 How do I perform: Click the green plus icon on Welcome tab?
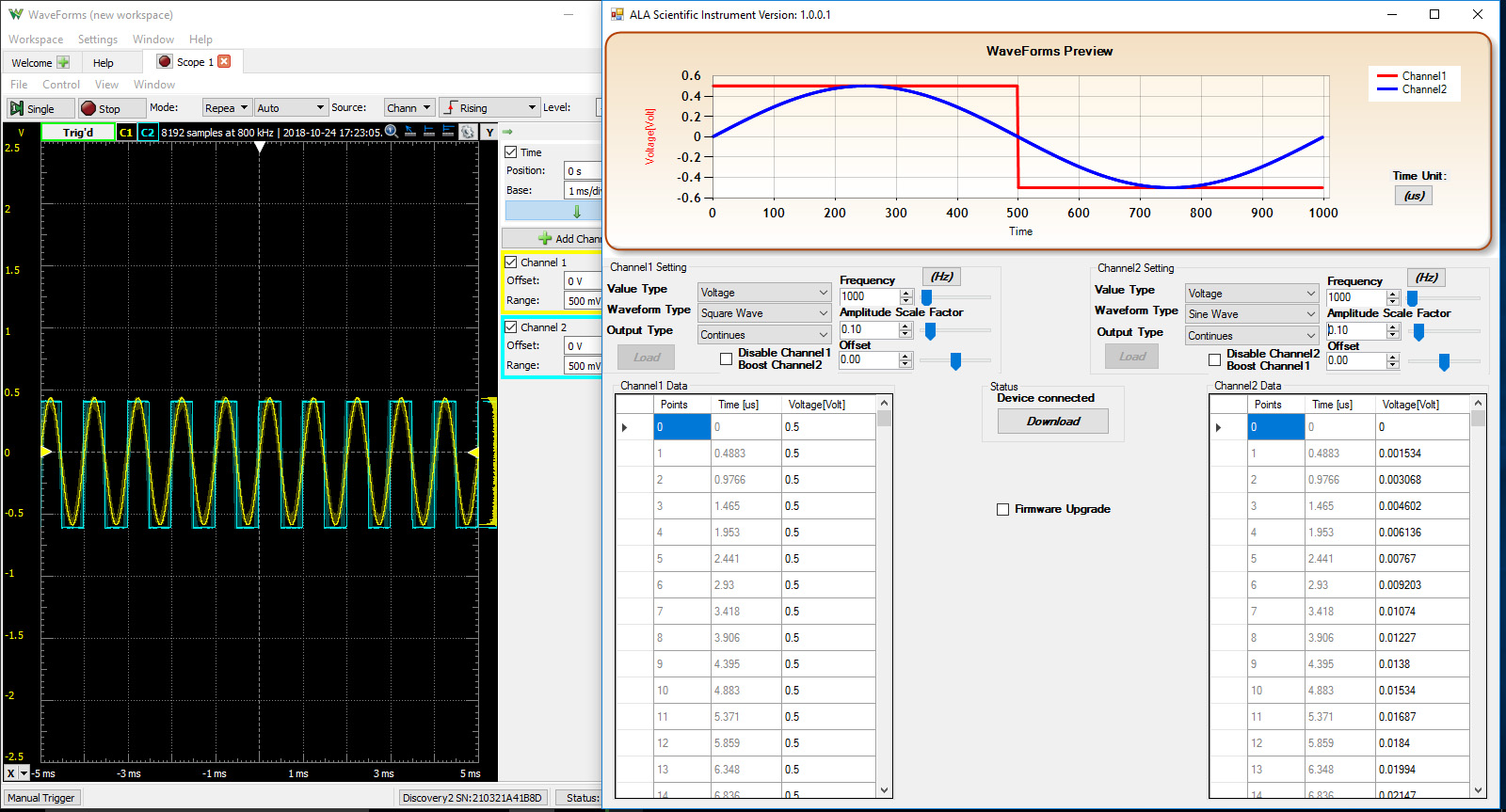pyautogui.click(x=63, y=62)
